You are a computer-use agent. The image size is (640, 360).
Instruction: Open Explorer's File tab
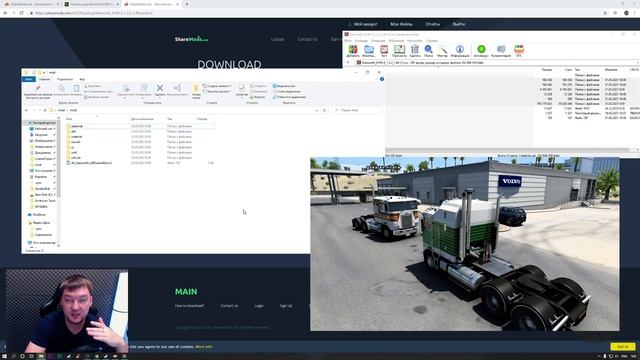[29, 79]
